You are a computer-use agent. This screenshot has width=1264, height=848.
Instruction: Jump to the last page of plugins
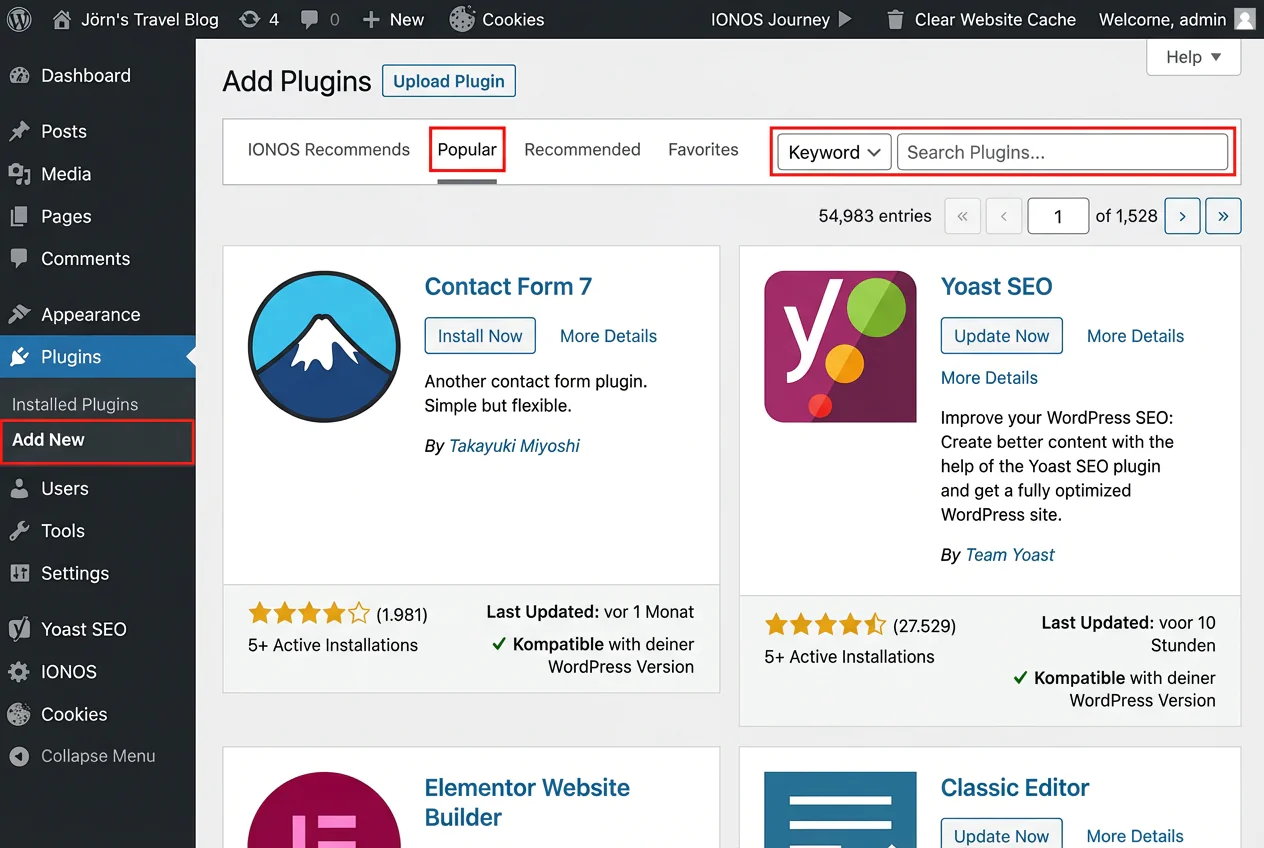pyautogui.click(x=1223, y=216)
